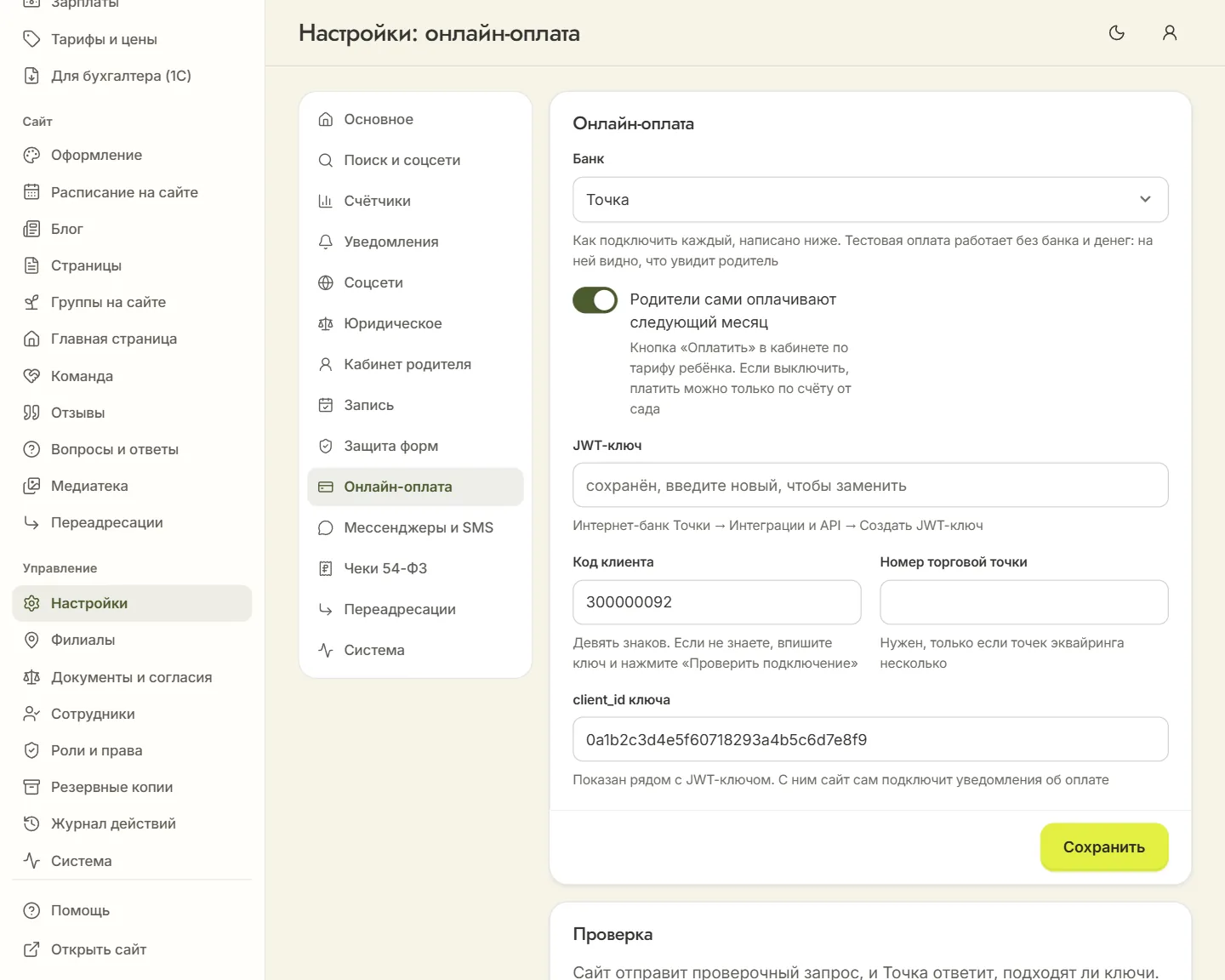This screenshot has height=980, width=1225.
Task: Click the map pin icon beside Филиалы
Action: tap(31, 640)
